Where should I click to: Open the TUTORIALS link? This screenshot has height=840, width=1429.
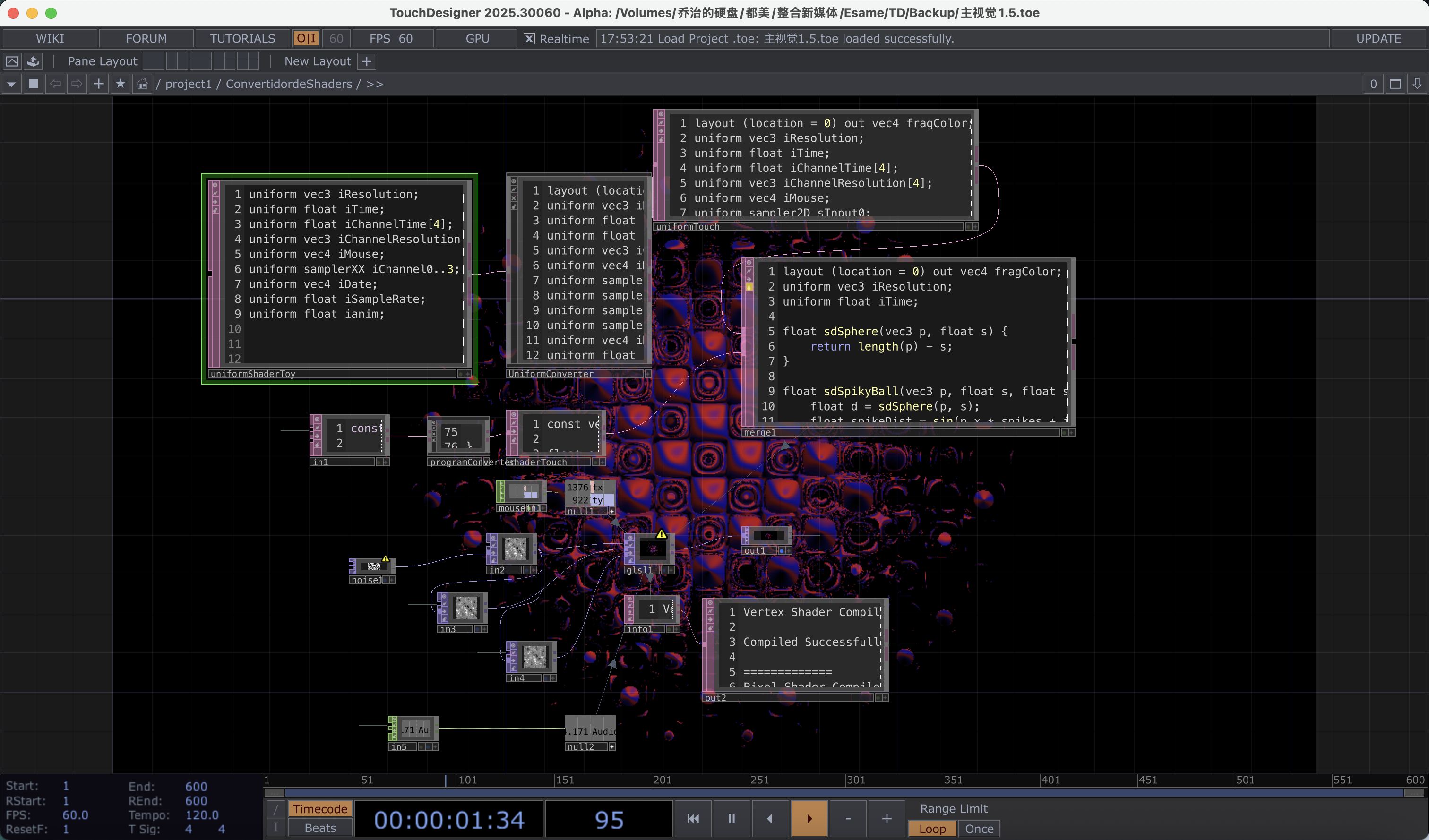coord(242,39)
